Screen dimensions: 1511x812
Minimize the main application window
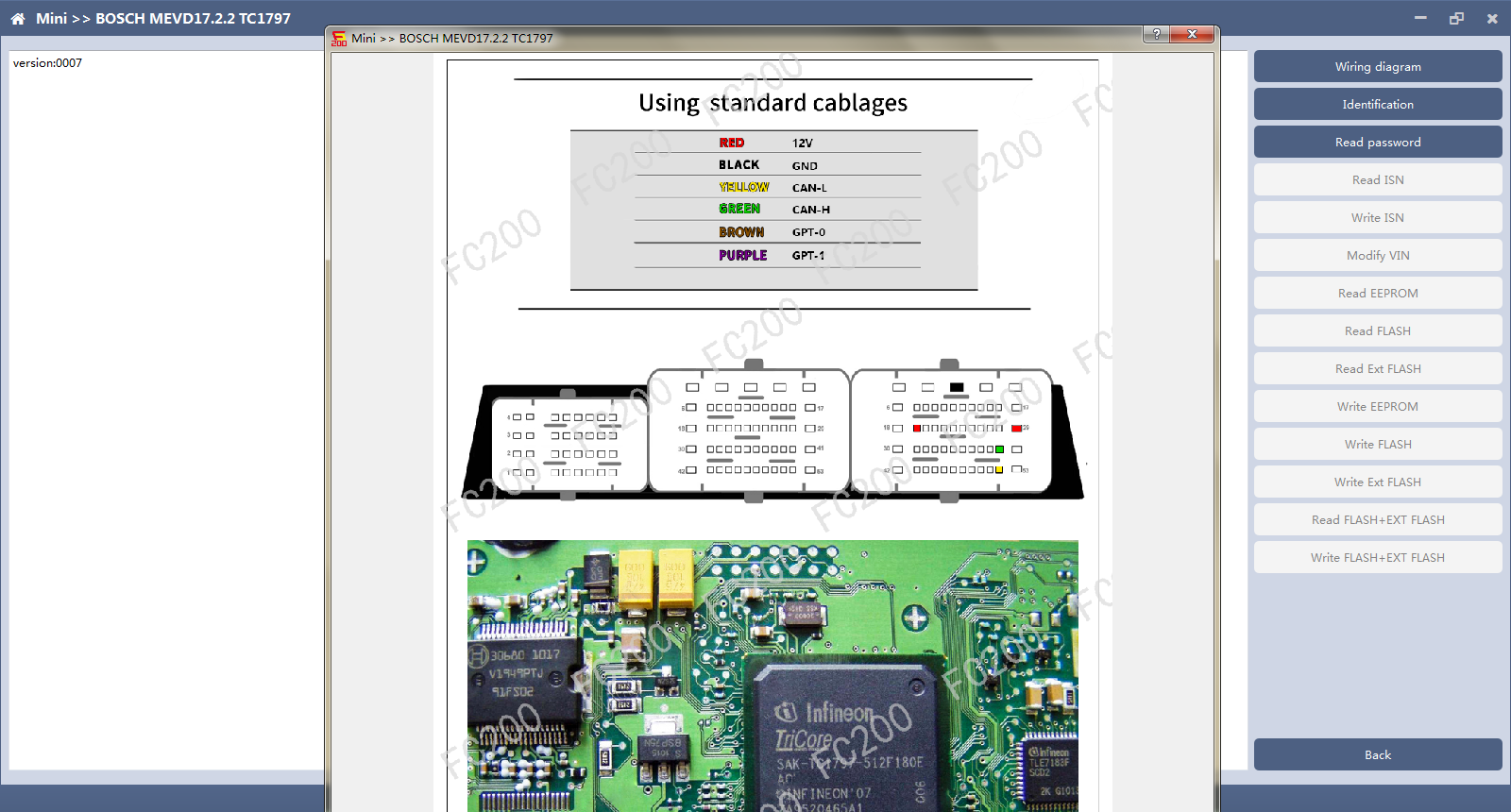pyautogui.click(x=1420, y=18)
